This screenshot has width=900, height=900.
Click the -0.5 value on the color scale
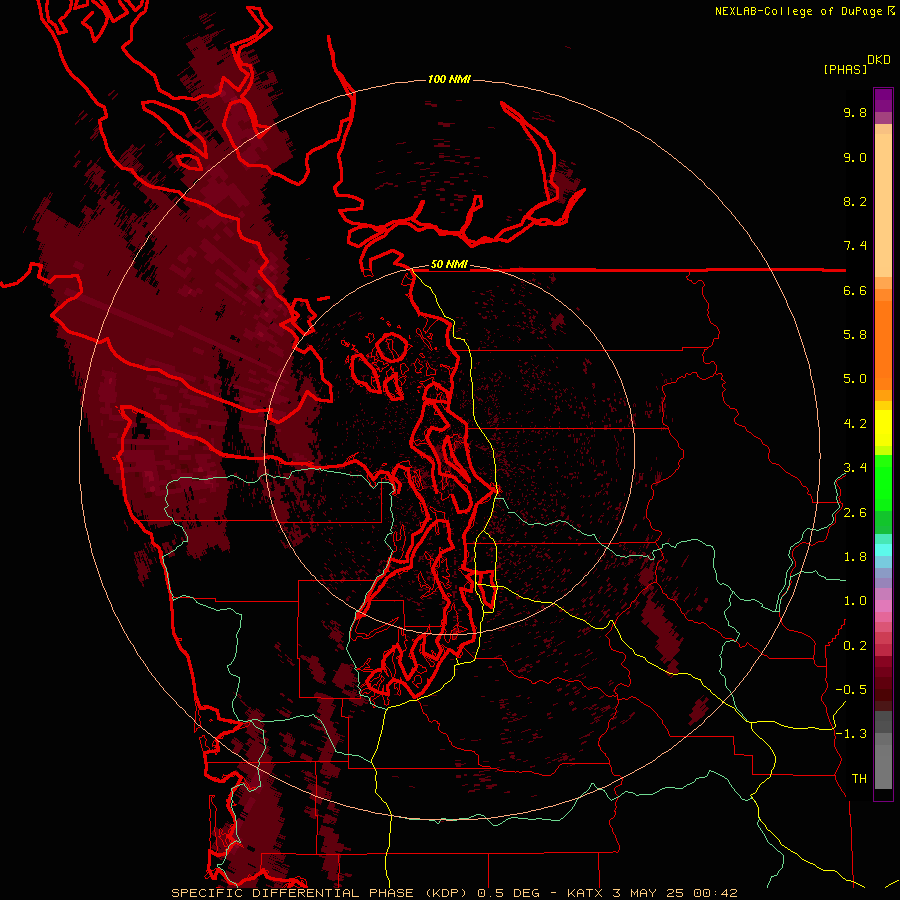coord(851,690)
